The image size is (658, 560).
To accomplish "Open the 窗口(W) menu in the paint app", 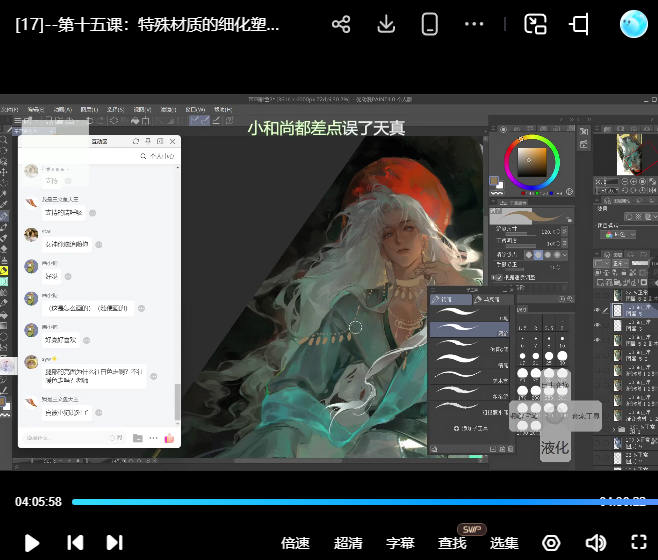I will (x=195, y=109).
